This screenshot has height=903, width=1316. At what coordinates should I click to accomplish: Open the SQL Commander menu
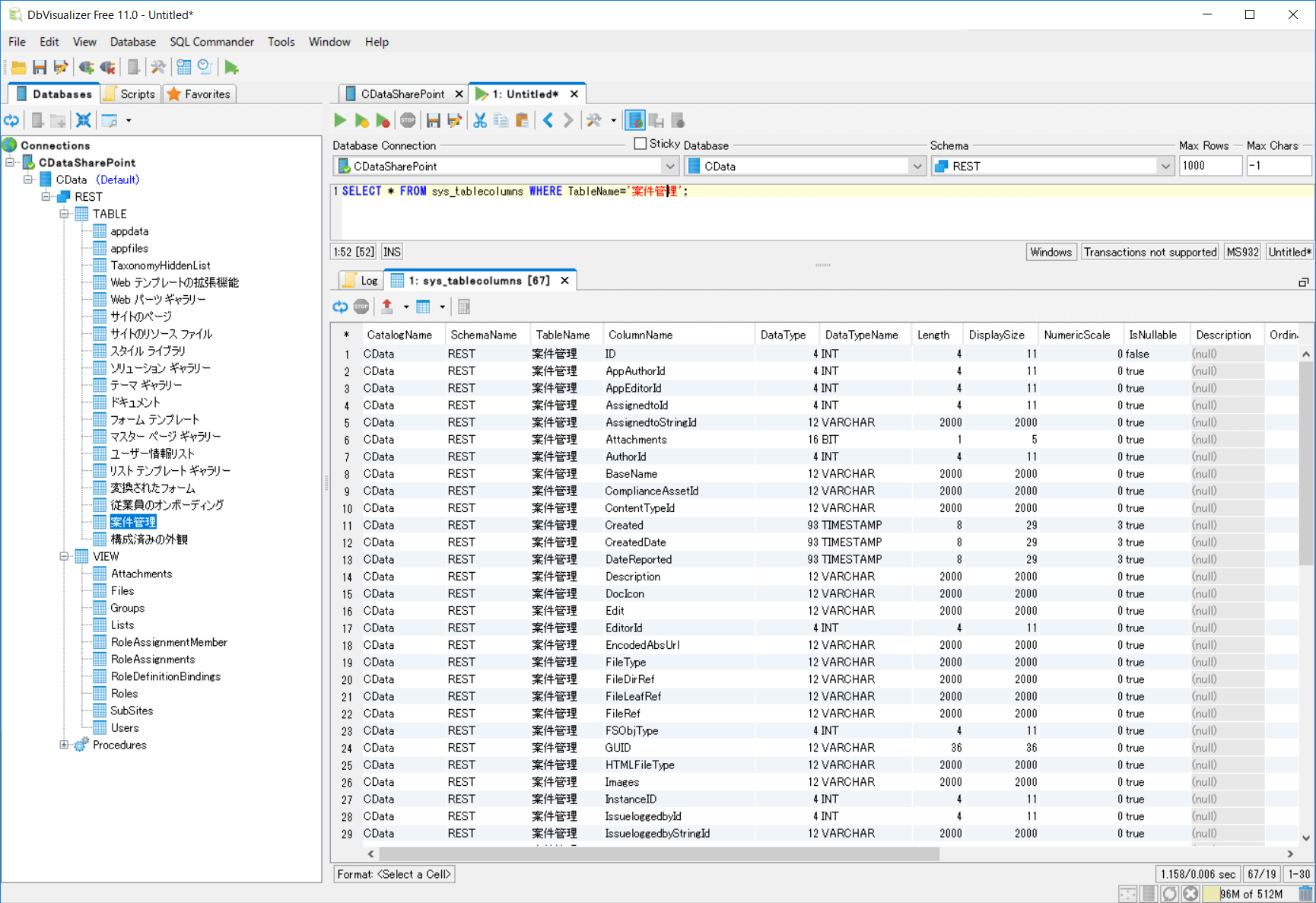coord(211,42)
